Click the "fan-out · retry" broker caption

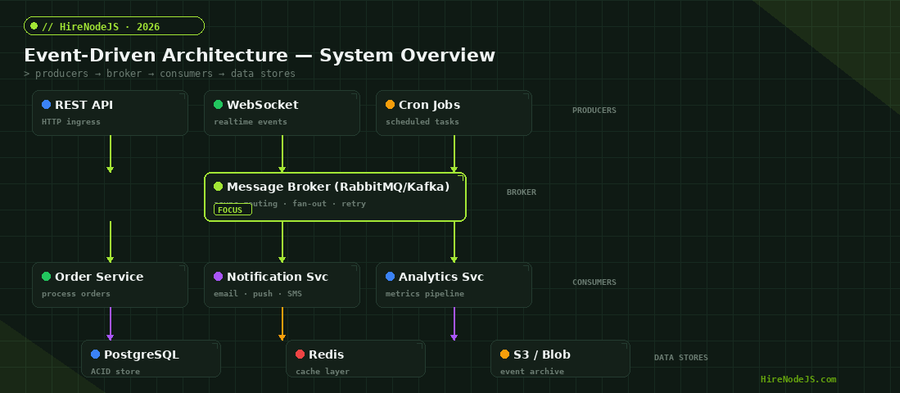(329, 204)
